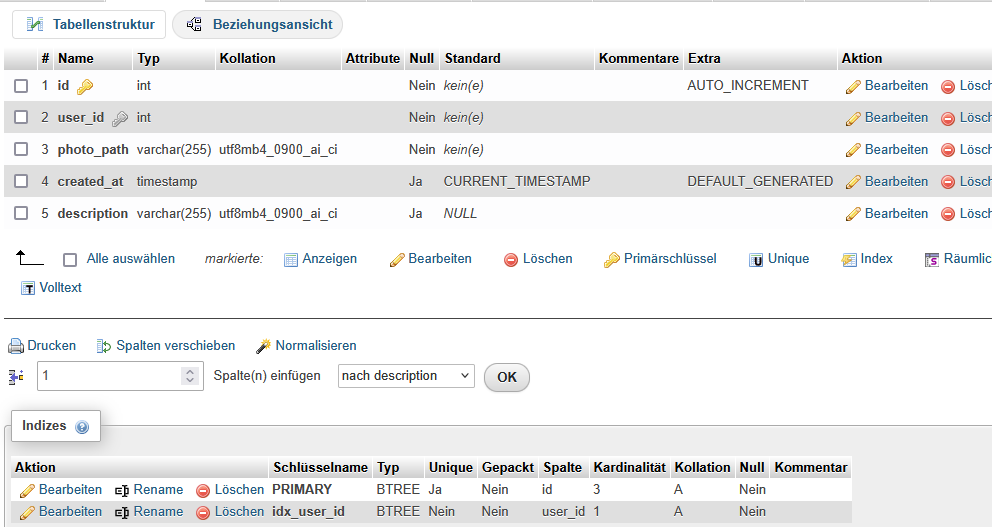The height and width of the screenshot is (527, 992).
Task: Select the Tabellenstruktur tab
Action: (x=90, y=24)
